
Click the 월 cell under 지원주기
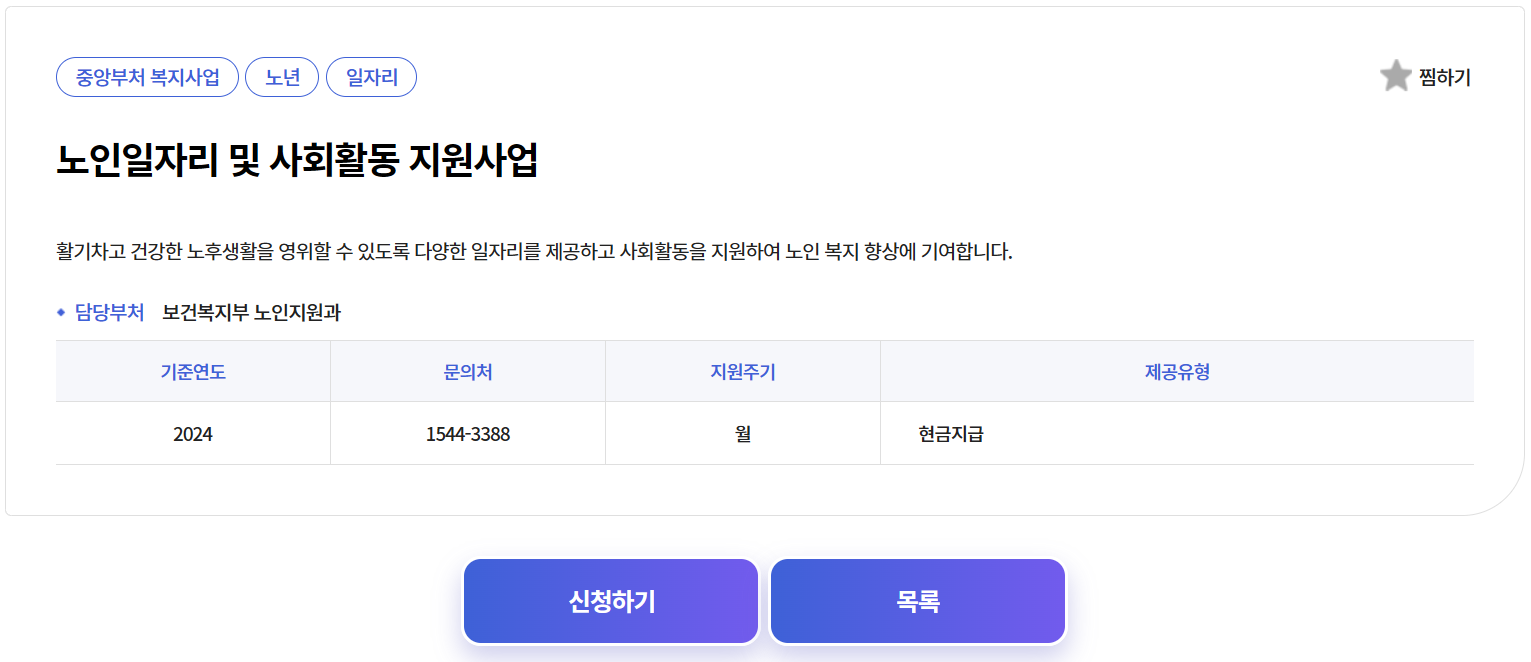[x=743, y=434]
